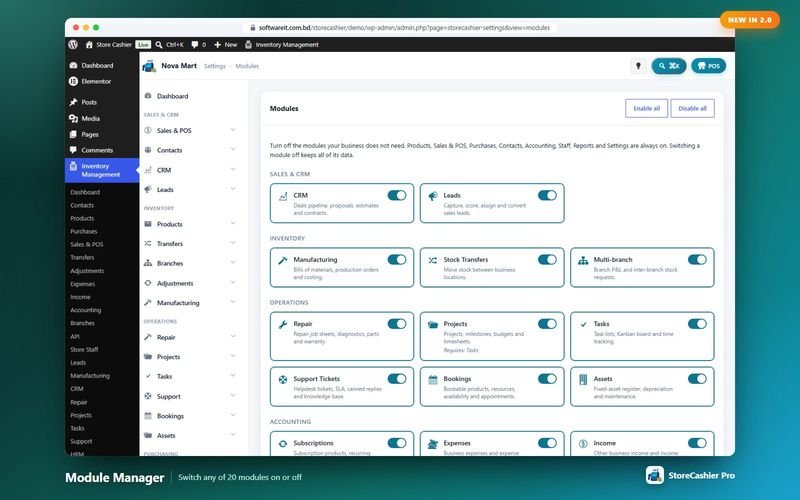Image resolution: width=800 pixels, height=500 pixels.
Task: Expand the Sales & POS sidebar chevron
Action: (233, 130)
